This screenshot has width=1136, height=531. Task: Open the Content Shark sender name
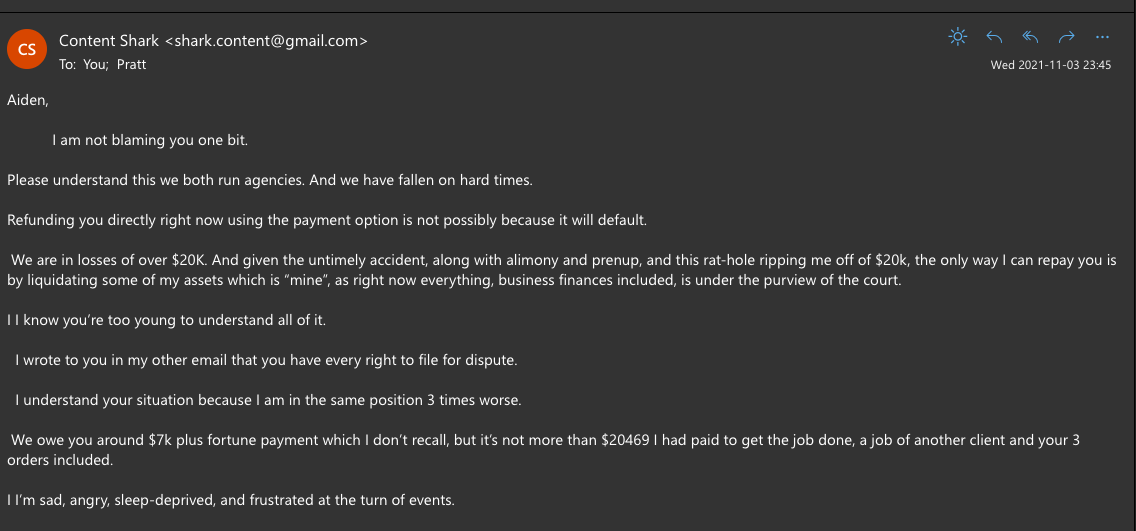109,41
